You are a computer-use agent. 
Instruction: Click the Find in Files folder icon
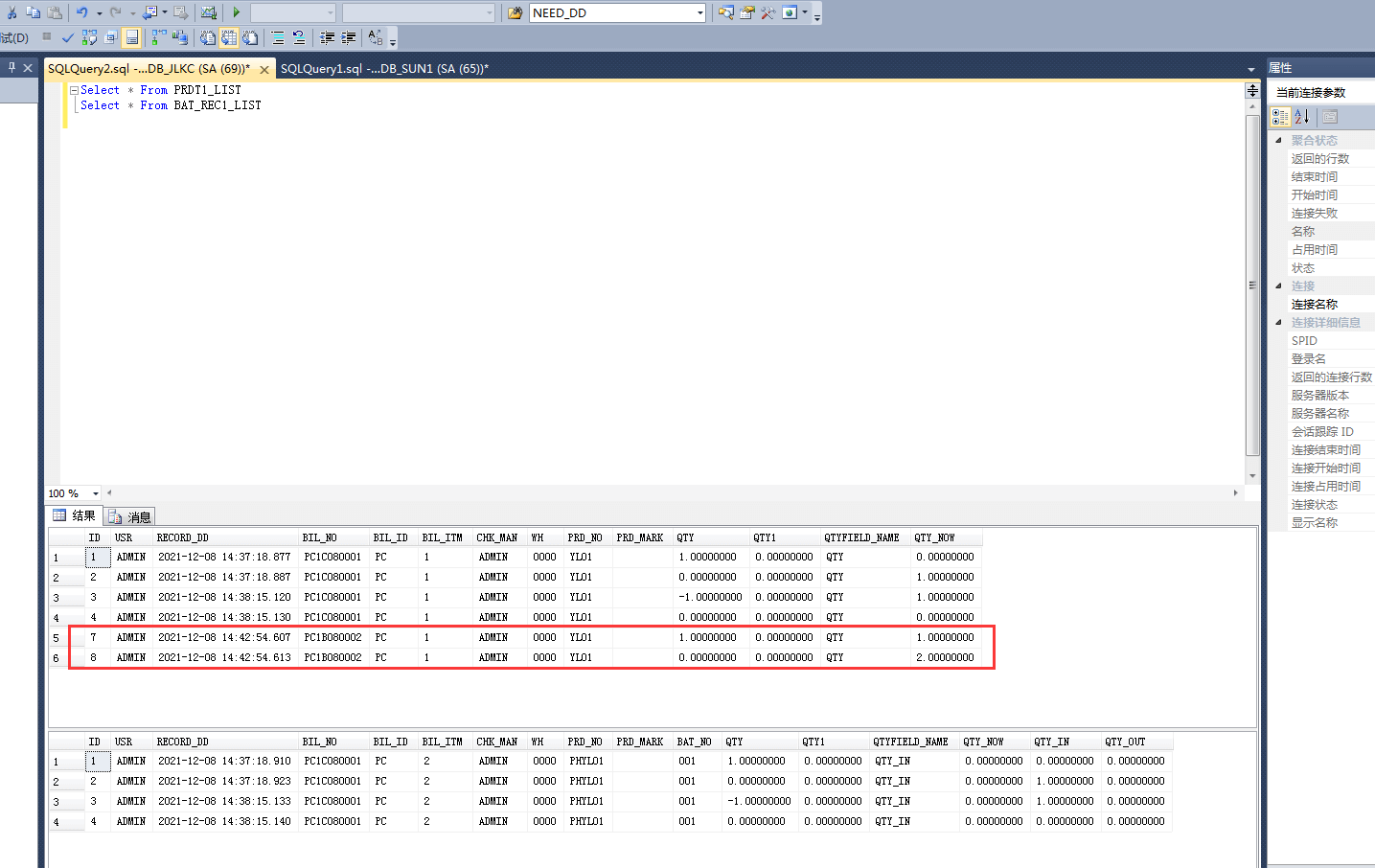516,12
